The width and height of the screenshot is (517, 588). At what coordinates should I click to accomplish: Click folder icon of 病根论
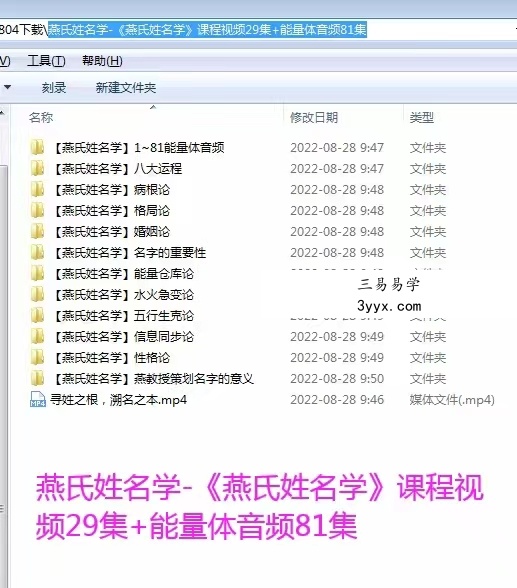(37, 189)
